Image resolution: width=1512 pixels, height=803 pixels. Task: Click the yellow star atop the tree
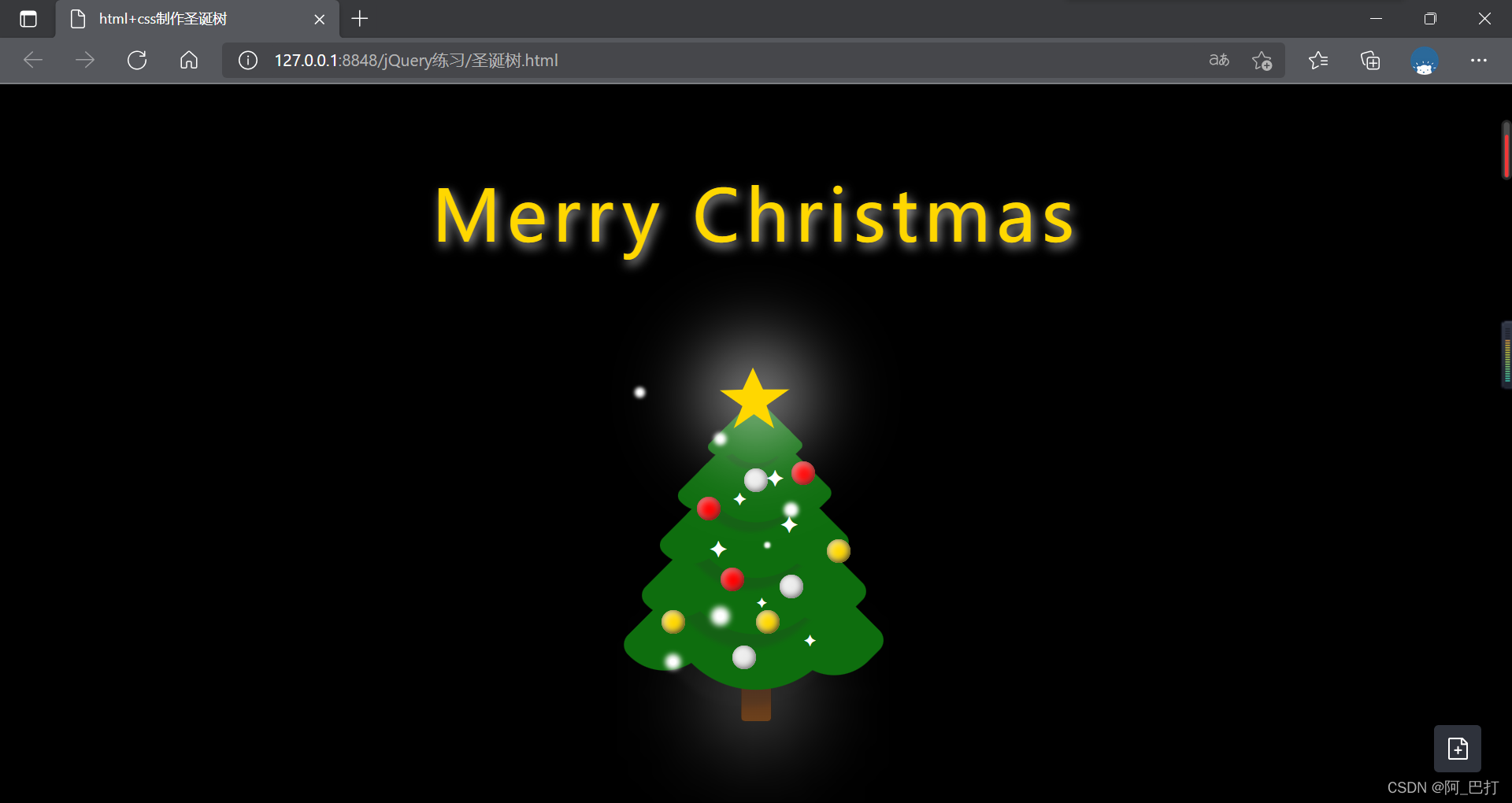[754, 399]
